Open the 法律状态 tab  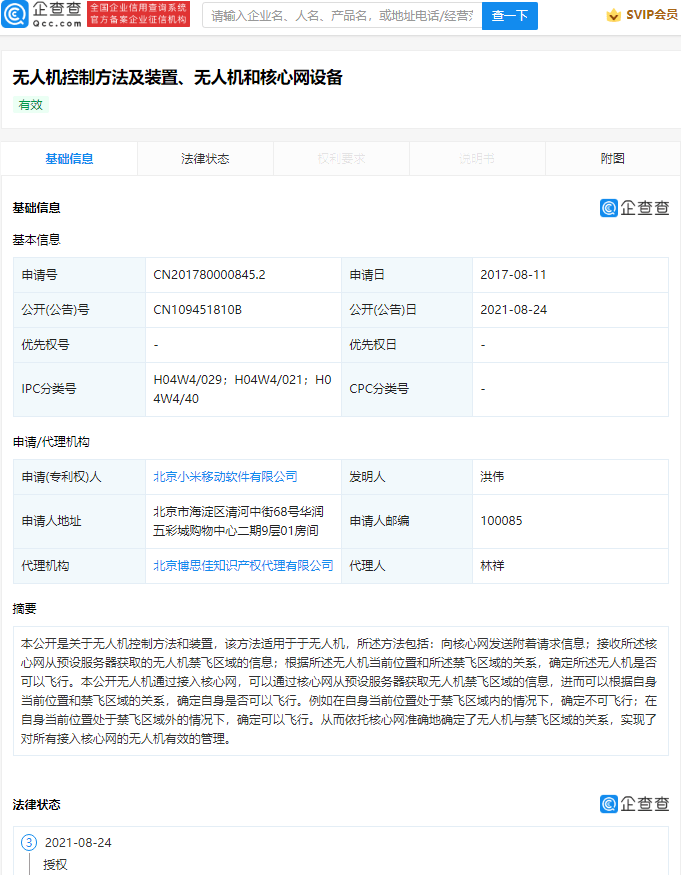point(205,159)
